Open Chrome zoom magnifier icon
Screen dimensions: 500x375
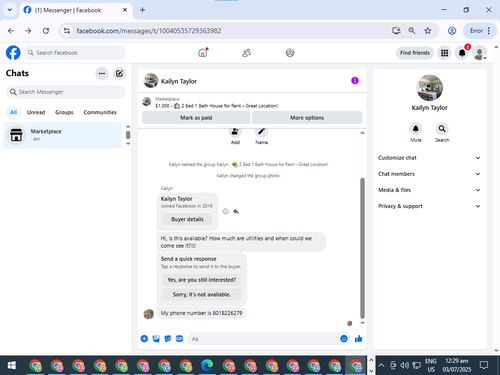(412, 31)
